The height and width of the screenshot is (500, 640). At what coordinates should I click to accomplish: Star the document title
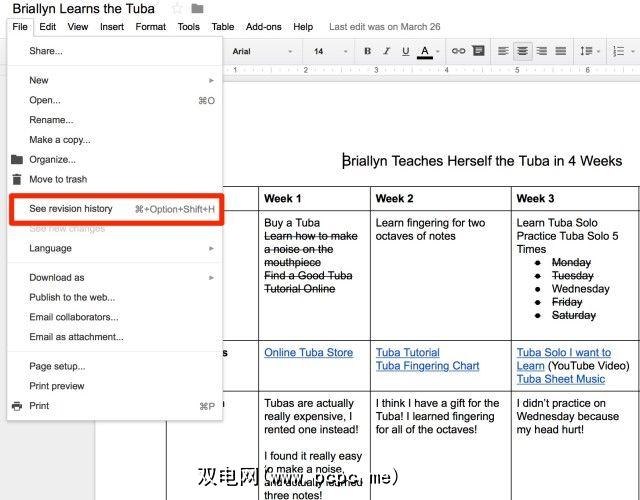[x=177, y=9]
